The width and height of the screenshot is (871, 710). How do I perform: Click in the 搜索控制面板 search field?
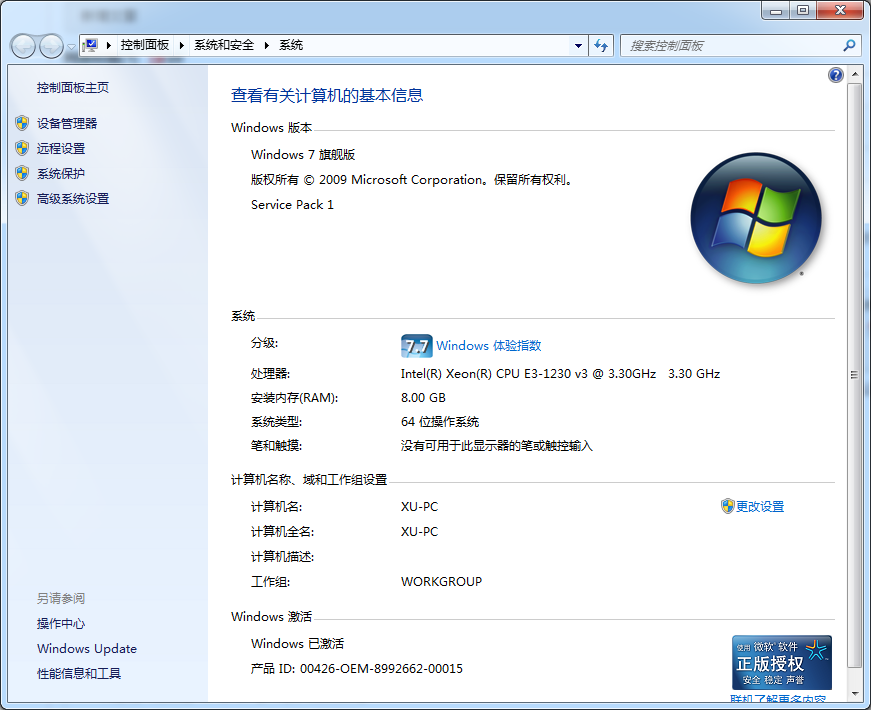point(730,46)
